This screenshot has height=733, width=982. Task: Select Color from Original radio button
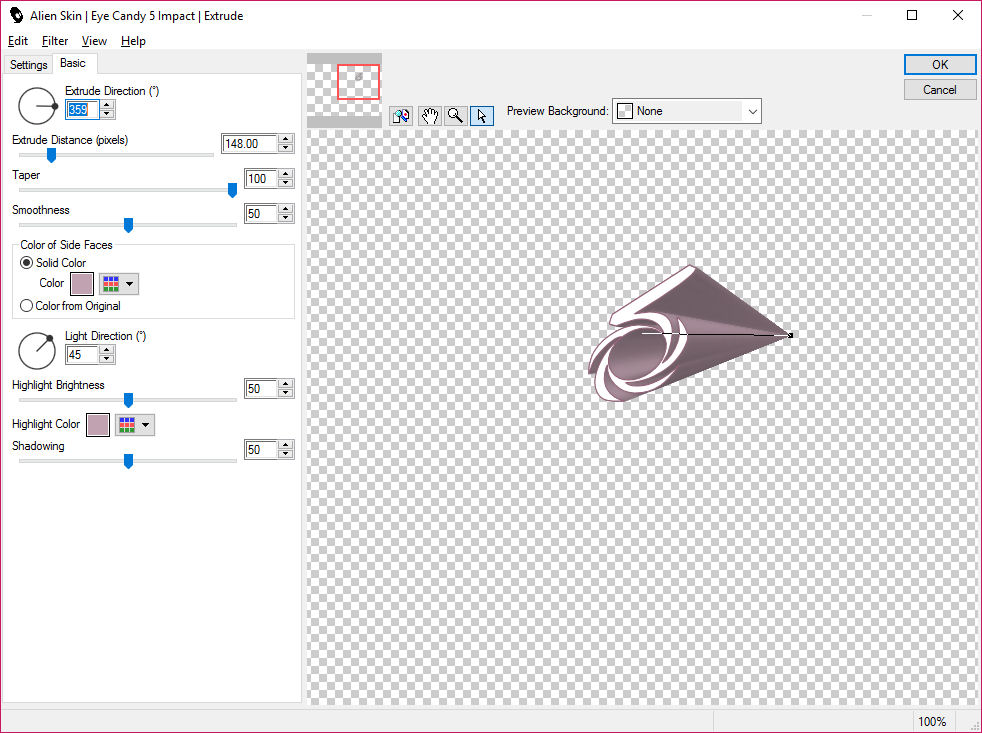pos(26,306)
